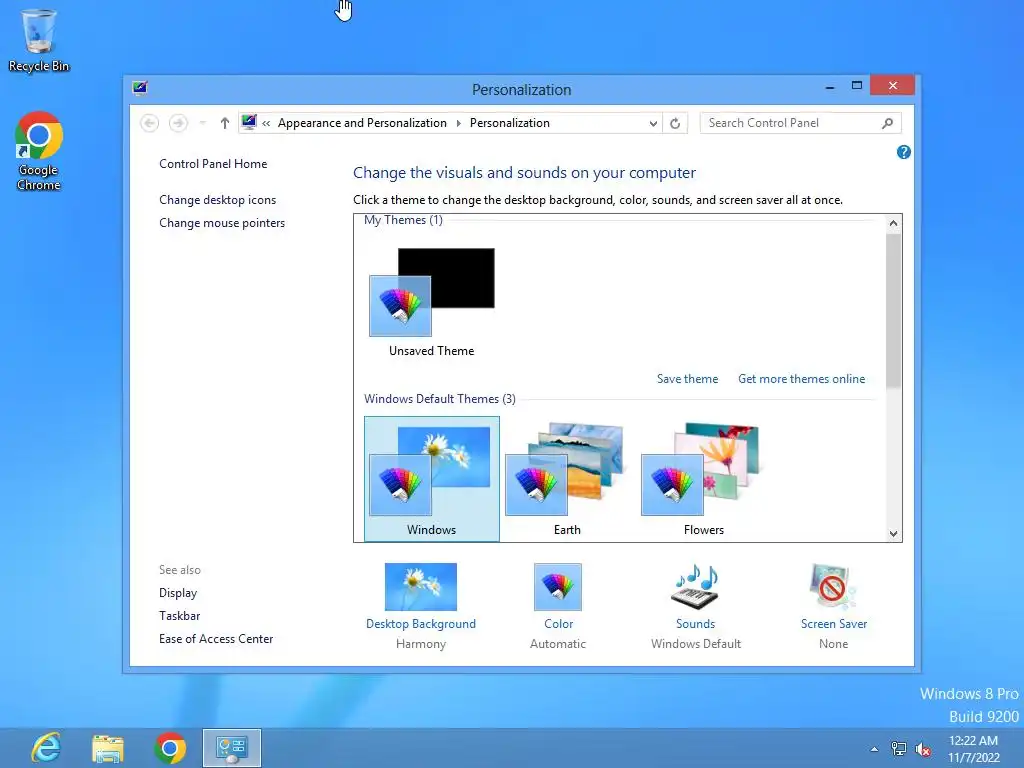
Task: Launch Google Chrome from the desktop shortcut
Action: pos(39,152)
